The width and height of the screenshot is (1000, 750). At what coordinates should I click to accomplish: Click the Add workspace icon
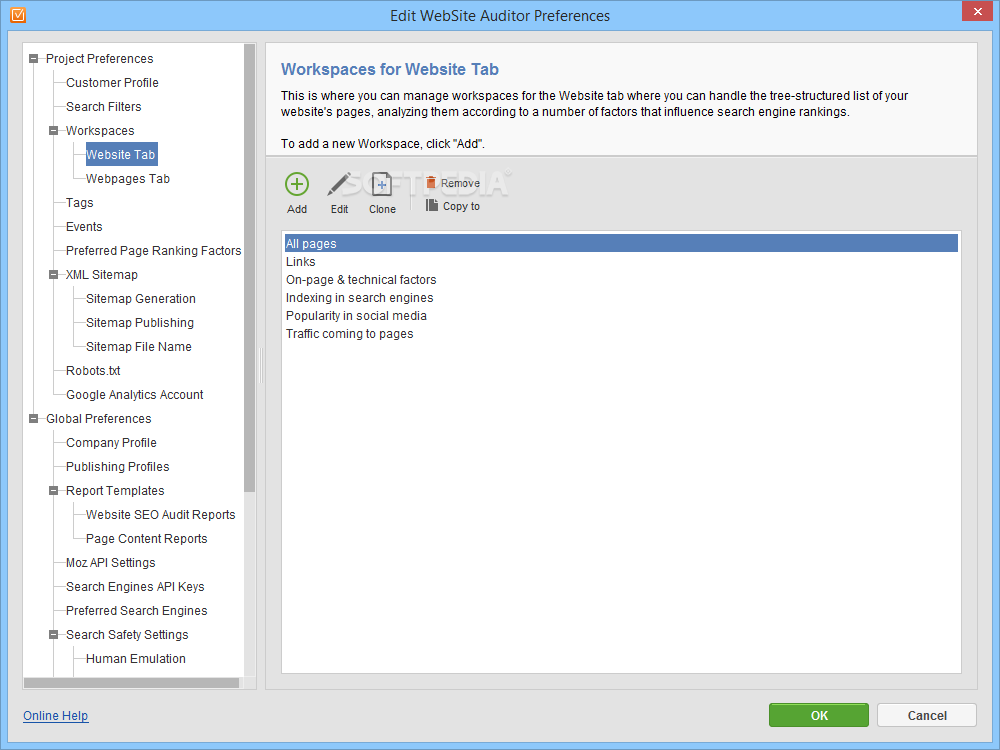pos(297,184)
